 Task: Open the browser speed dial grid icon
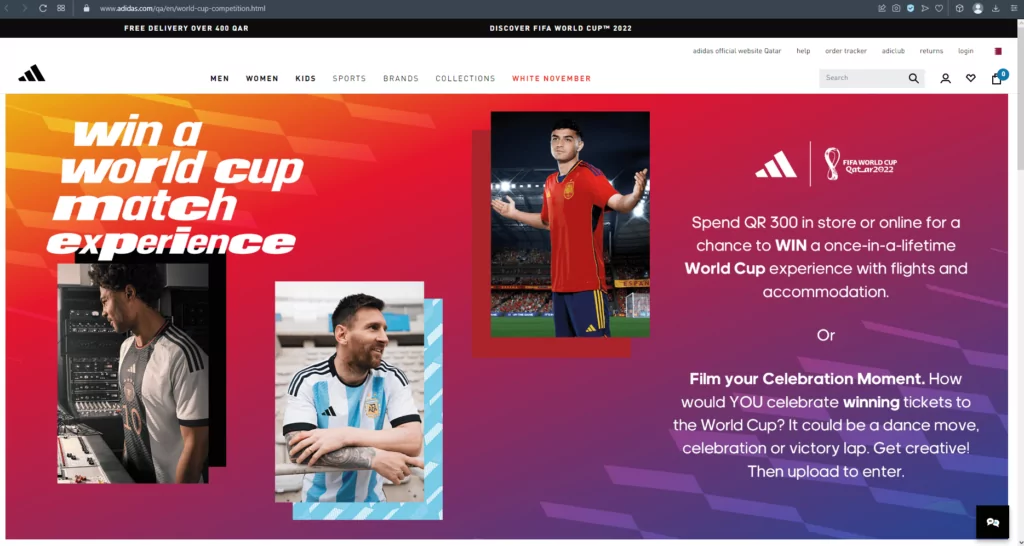coord(61,8)
